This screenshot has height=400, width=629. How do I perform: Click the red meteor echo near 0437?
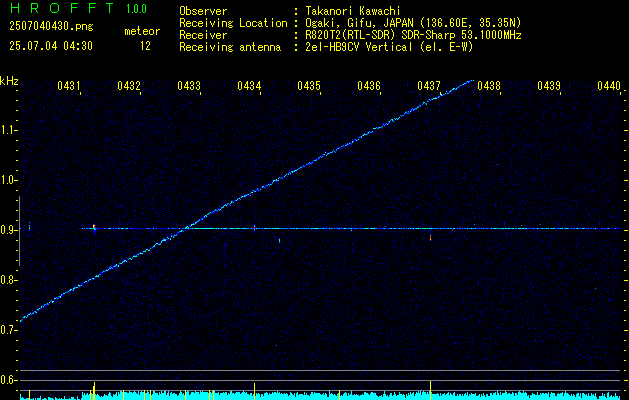tap(430, 238)
